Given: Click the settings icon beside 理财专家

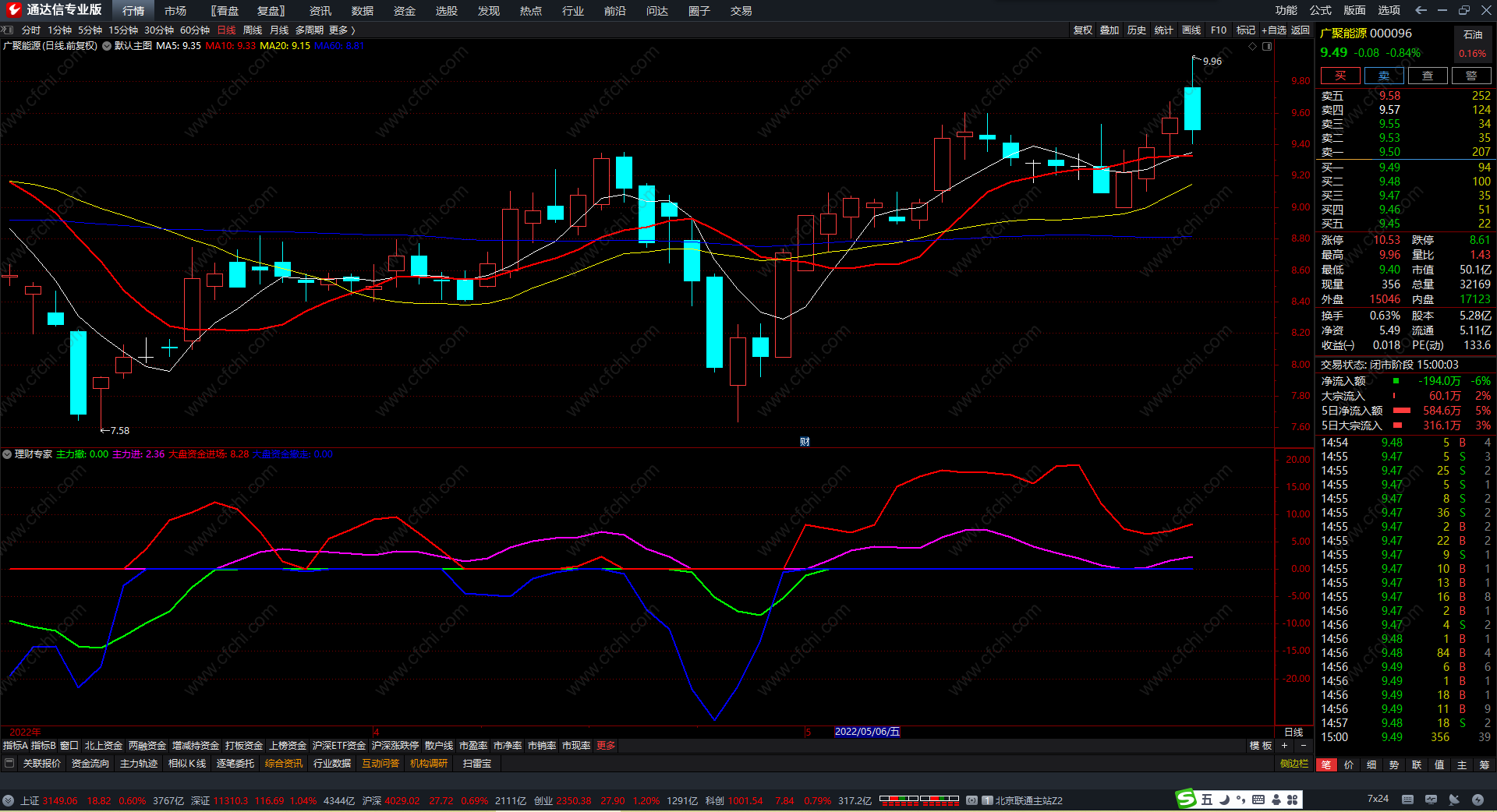Looking at the screenshot, I should [7, 454].
